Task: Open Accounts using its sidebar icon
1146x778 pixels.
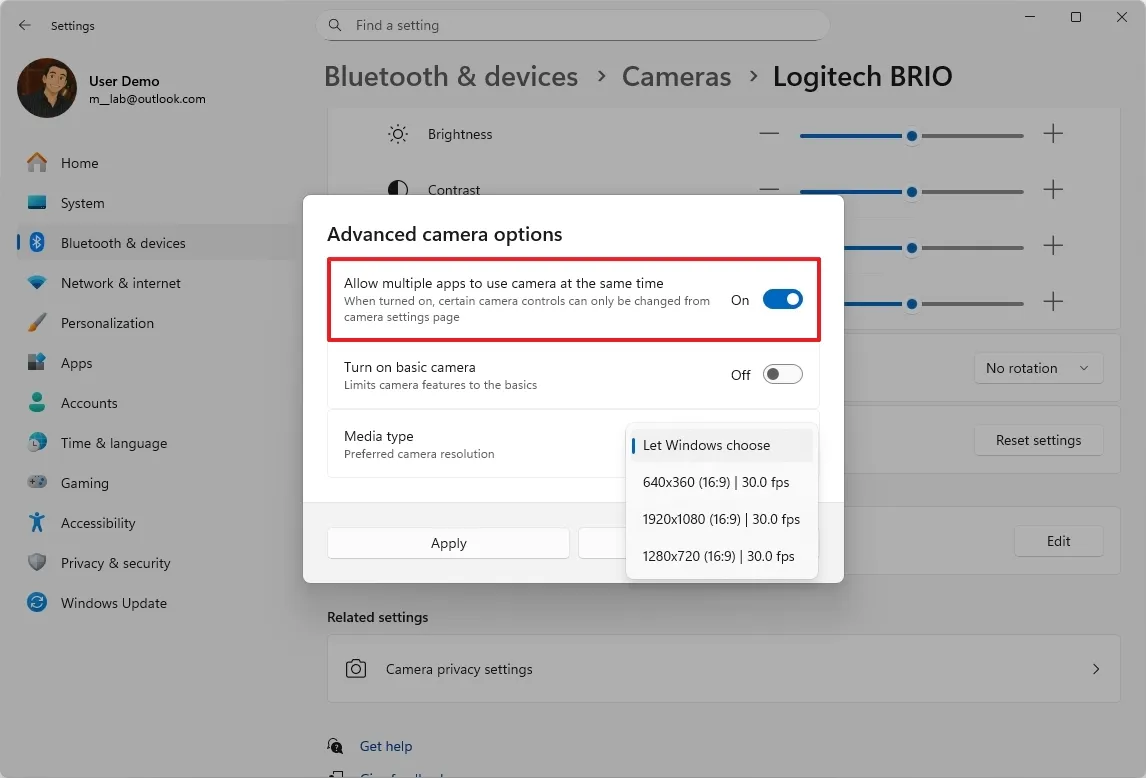Action: point(35,403)
